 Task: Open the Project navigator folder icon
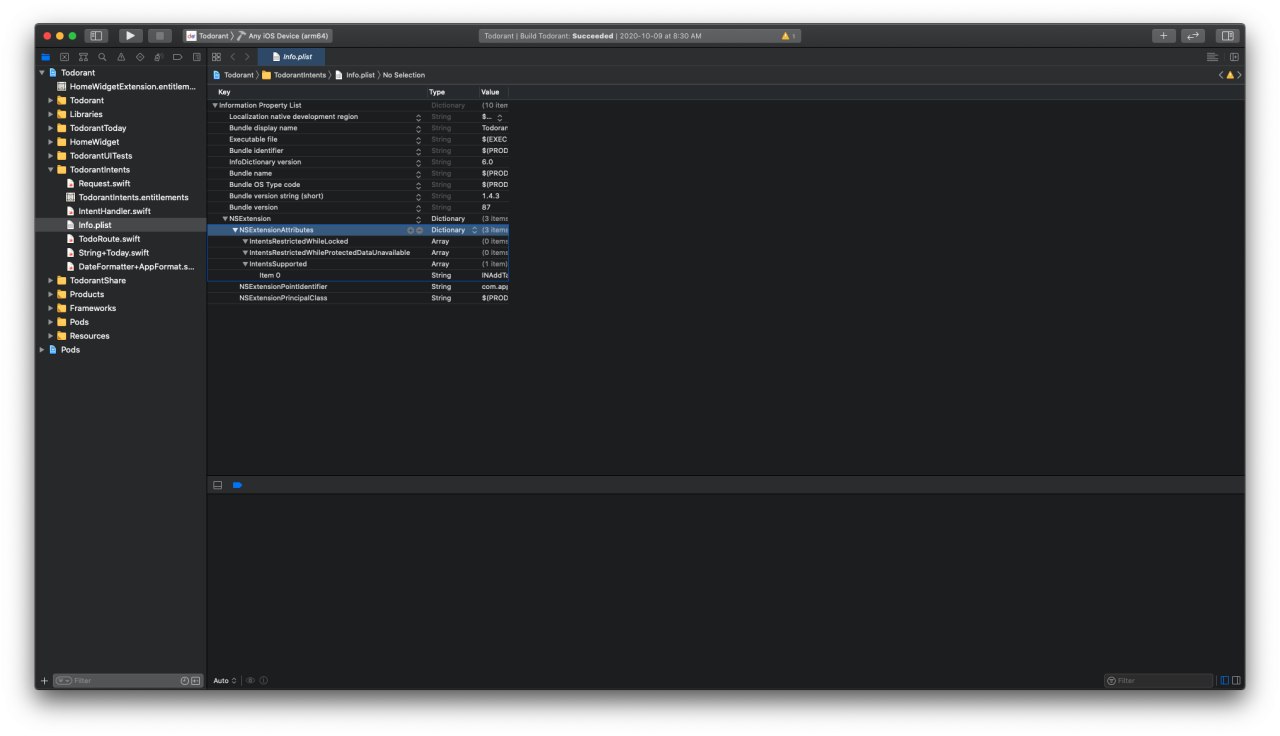[x=46, y=57]
